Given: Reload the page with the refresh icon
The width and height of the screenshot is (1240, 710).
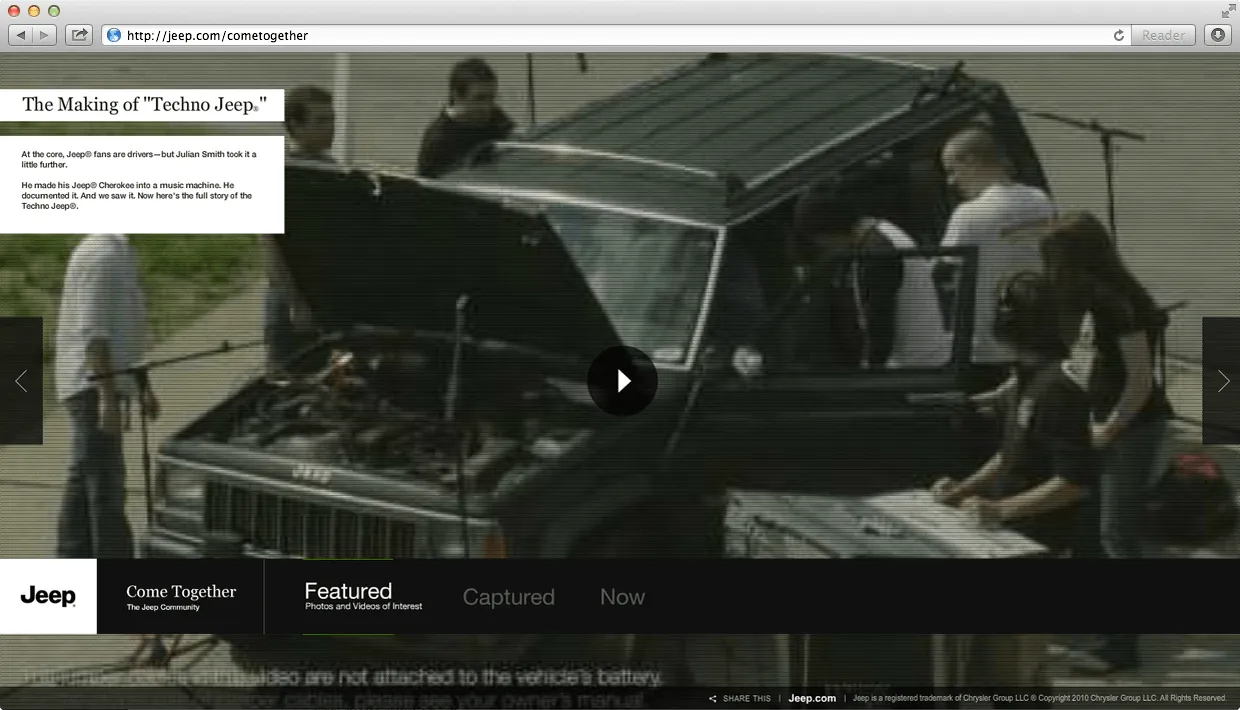Looking at the screenshot, I should [1119, 35].
